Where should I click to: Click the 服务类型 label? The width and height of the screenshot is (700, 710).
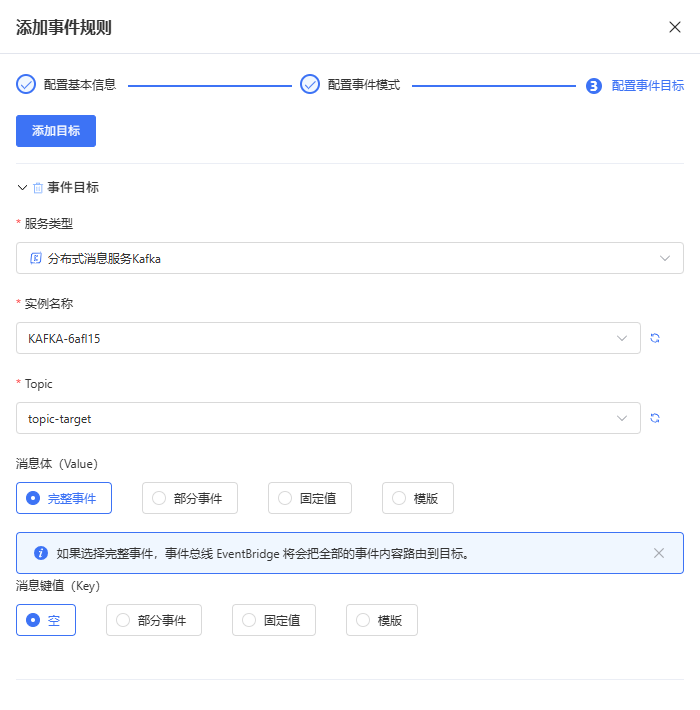click(48, 224)
